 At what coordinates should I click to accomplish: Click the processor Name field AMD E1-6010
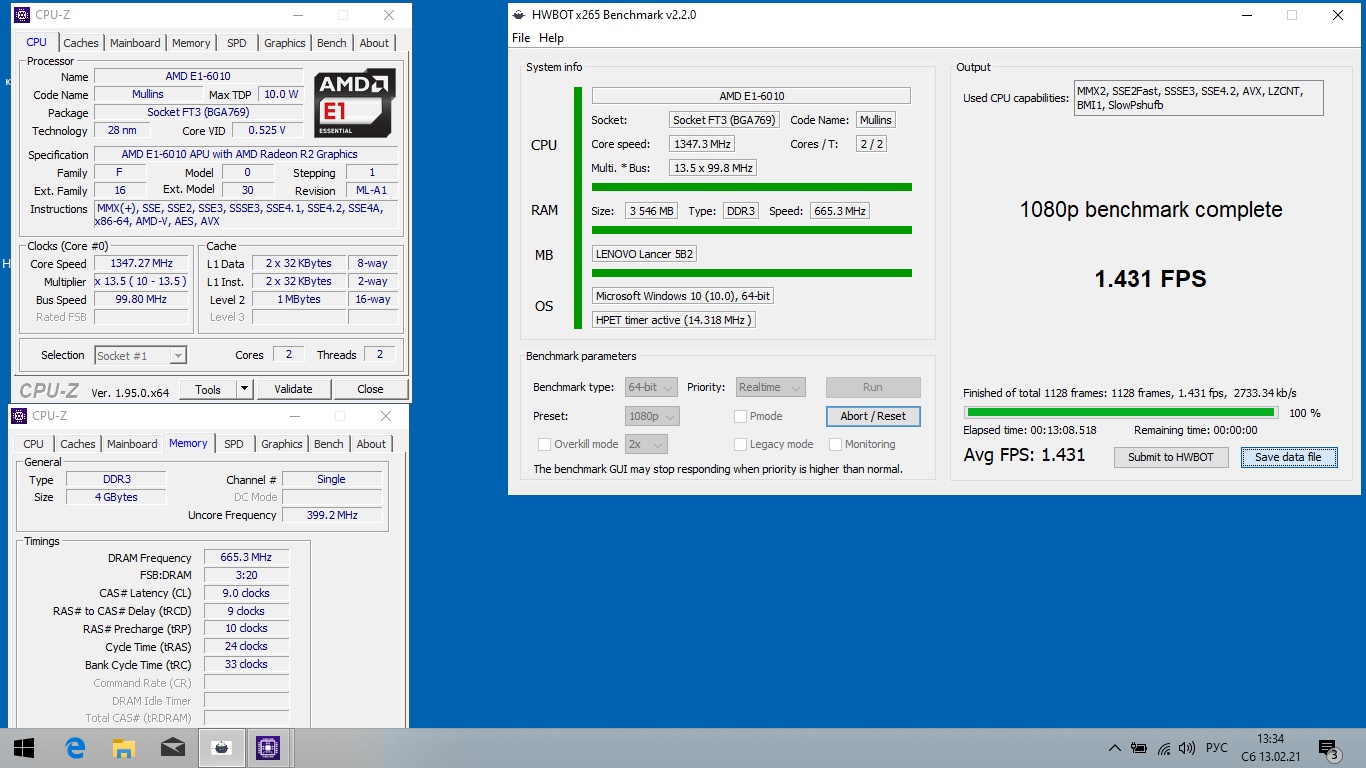coord(198,77)
